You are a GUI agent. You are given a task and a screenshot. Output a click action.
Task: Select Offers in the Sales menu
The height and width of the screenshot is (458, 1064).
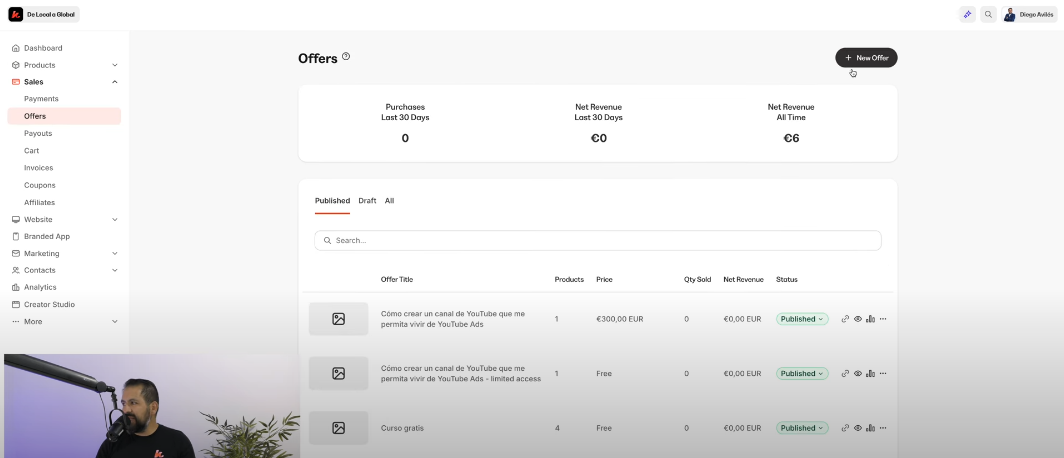point(64,116)
